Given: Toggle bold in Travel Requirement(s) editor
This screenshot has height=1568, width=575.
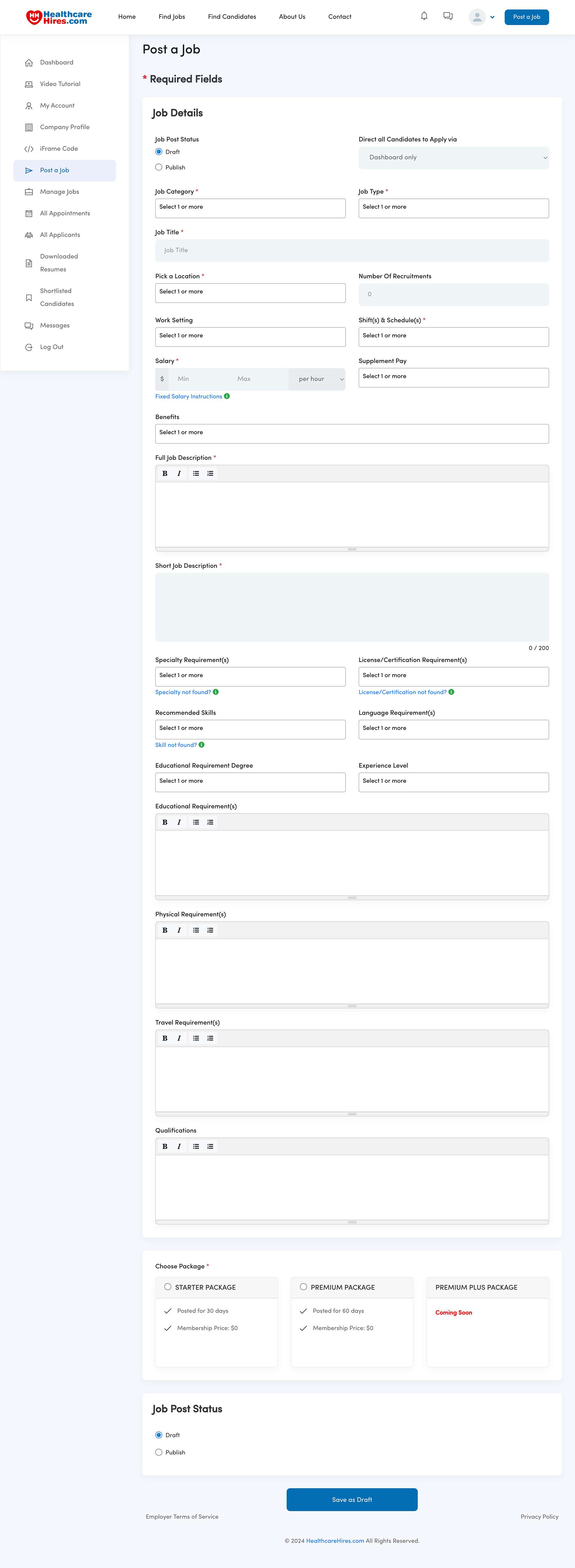Looking at the screenshot, I should (x=164, y=1039).
